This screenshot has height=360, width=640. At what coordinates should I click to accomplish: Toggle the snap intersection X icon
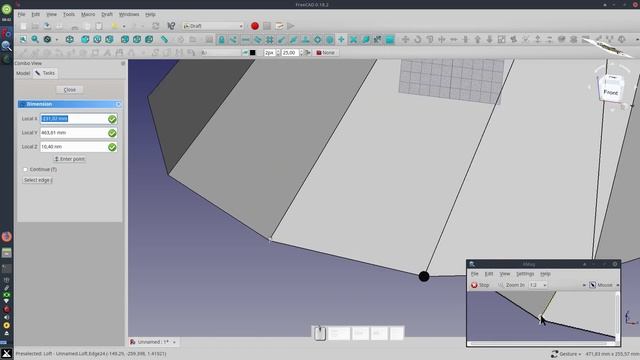click(353, 40)
